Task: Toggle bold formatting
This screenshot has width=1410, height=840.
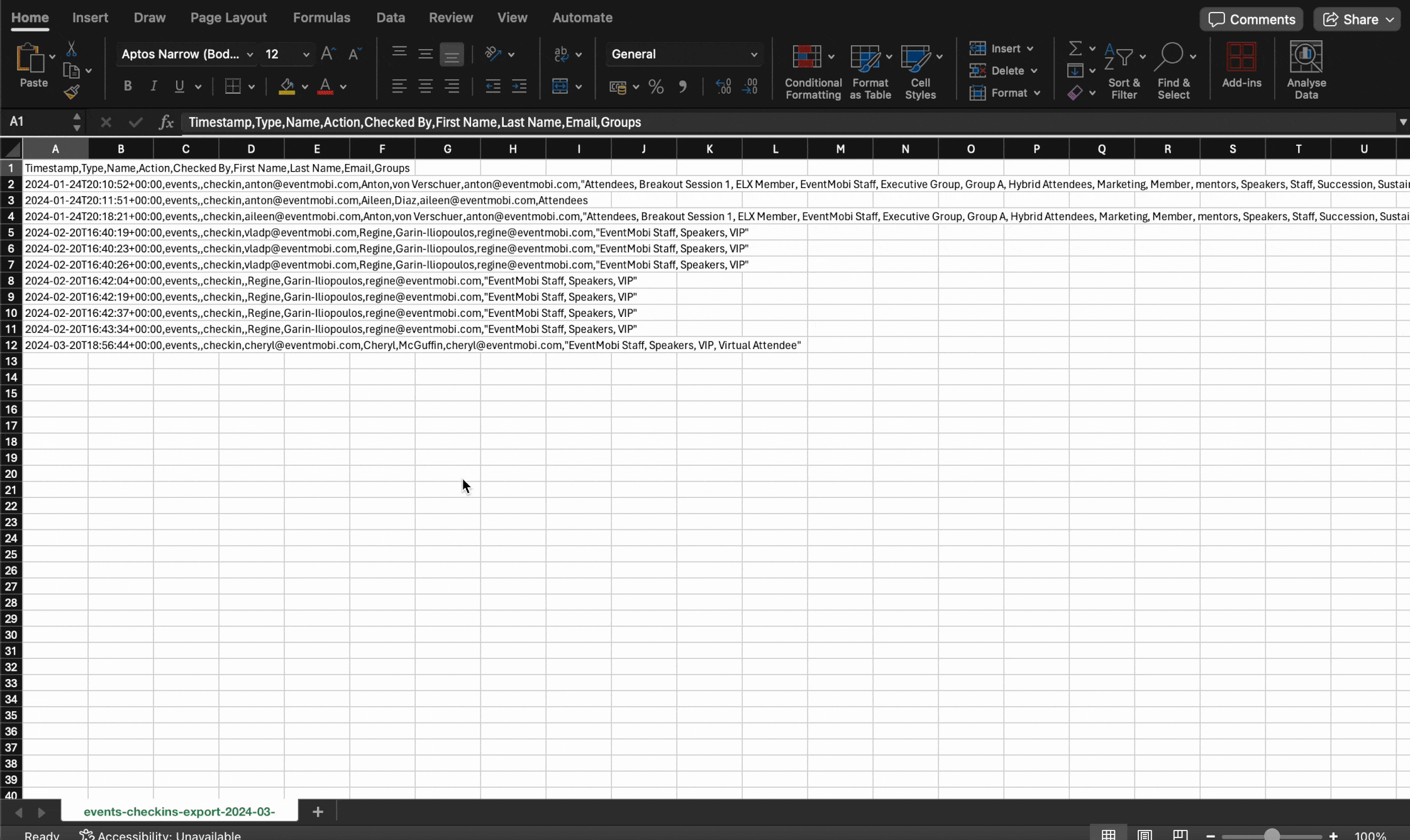Action: click(x=128, y=86)
